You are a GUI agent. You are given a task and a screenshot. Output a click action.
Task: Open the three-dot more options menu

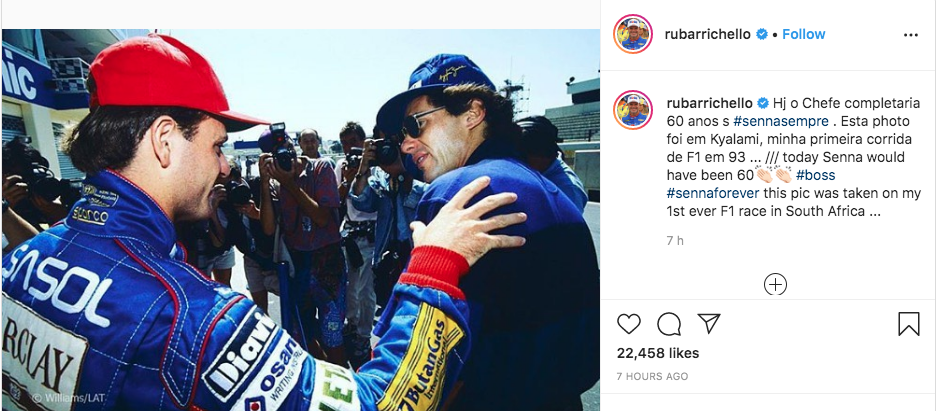click(910, 34)
